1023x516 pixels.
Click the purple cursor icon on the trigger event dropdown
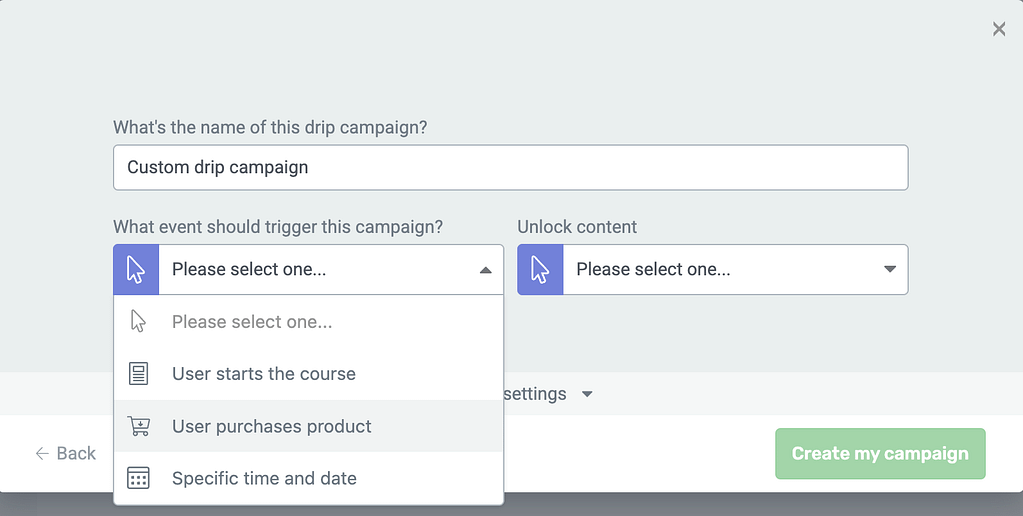click(x=136, y=269)
